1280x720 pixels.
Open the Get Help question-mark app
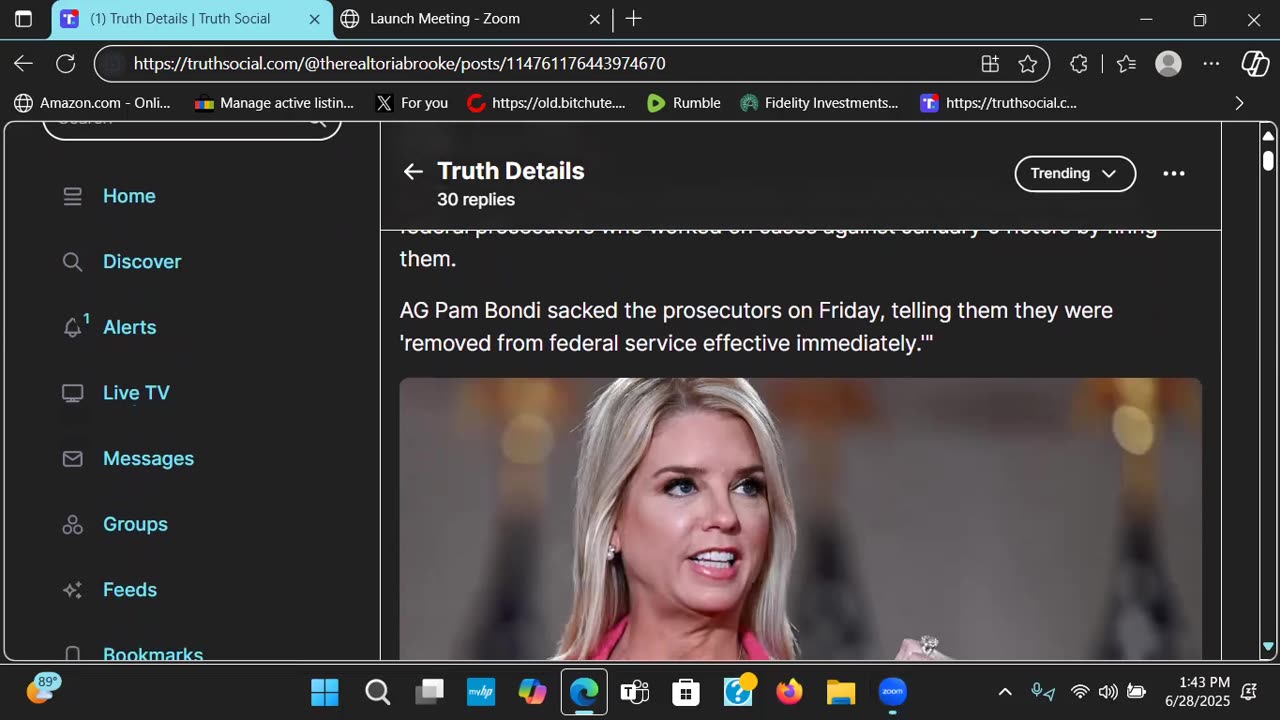(738, 692)
